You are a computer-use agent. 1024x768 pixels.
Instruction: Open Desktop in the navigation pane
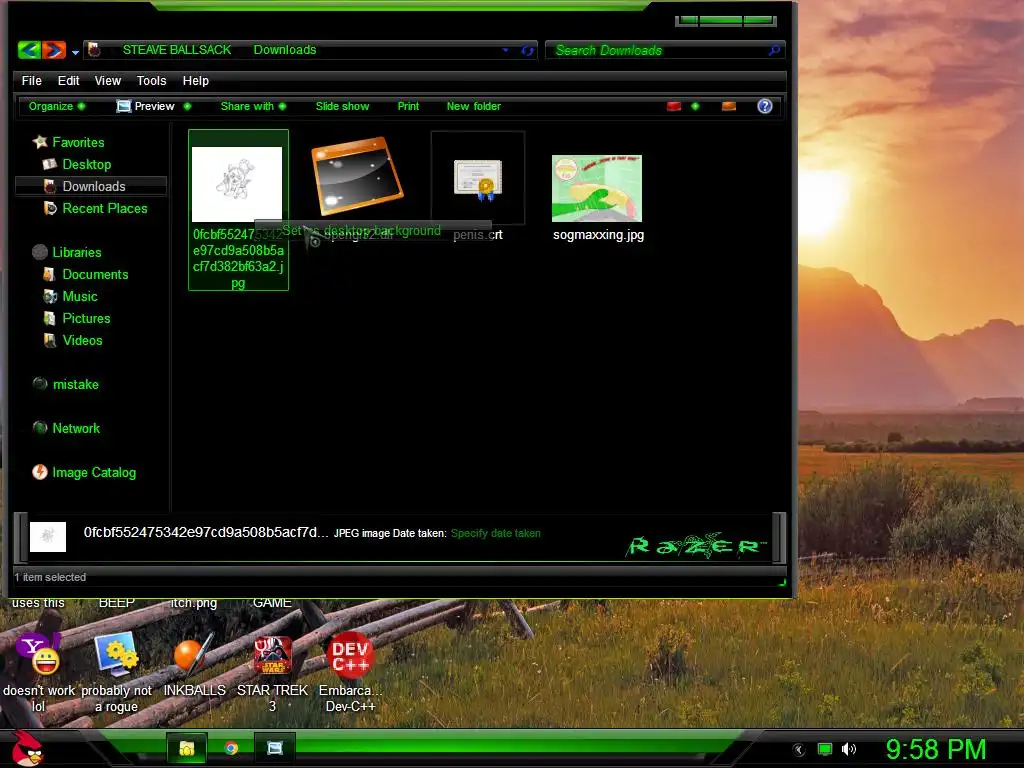pos(87,164)
